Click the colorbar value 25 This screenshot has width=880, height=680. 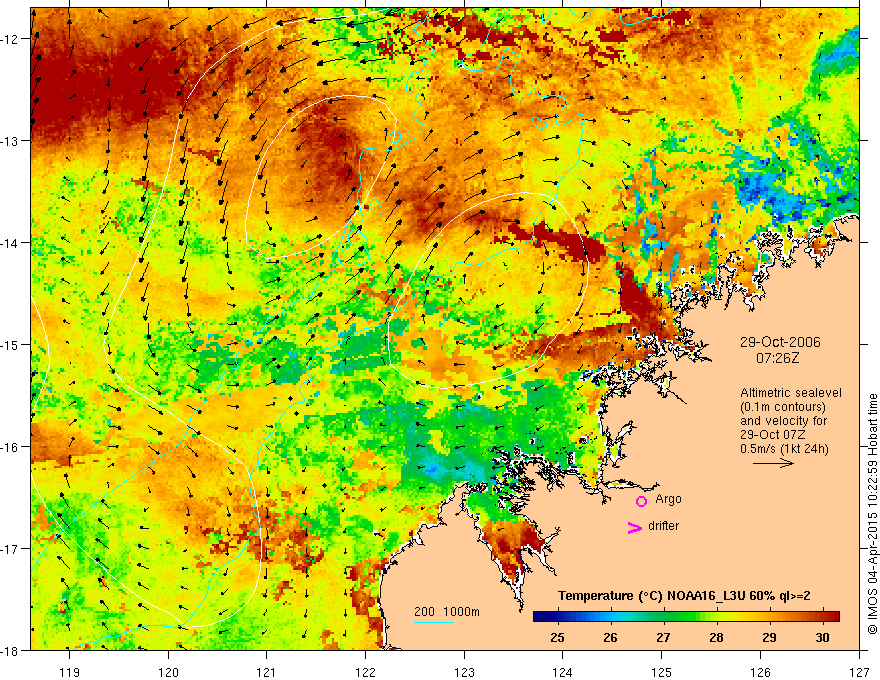click(x=557, y=637)
